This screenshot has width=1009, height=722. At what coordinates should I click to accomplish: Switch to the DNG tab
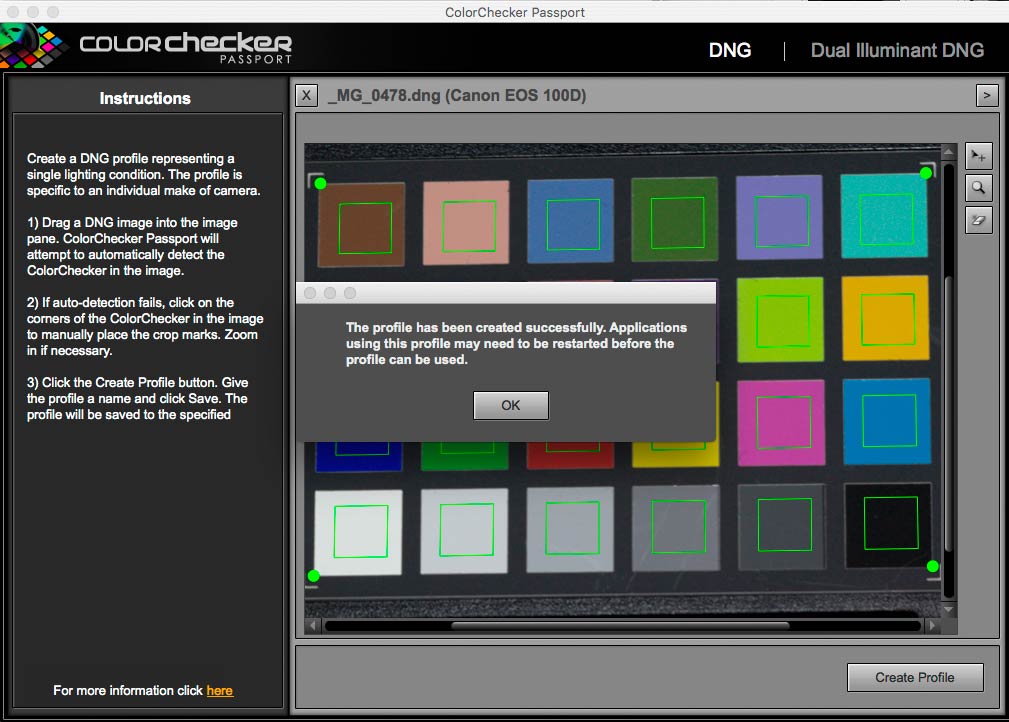tap(730, 50)
